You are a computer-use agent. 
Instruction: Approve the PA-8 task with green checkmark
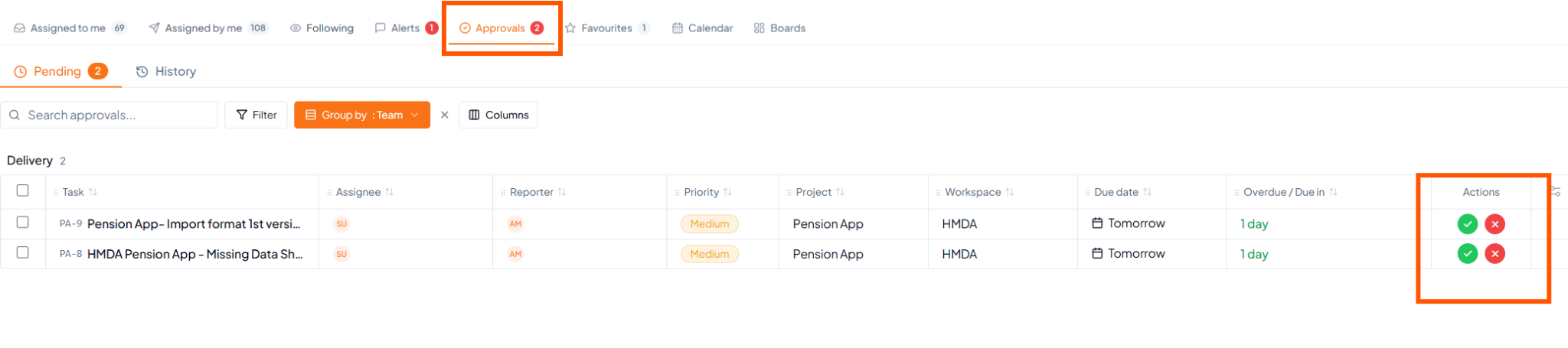(1467, 254)
